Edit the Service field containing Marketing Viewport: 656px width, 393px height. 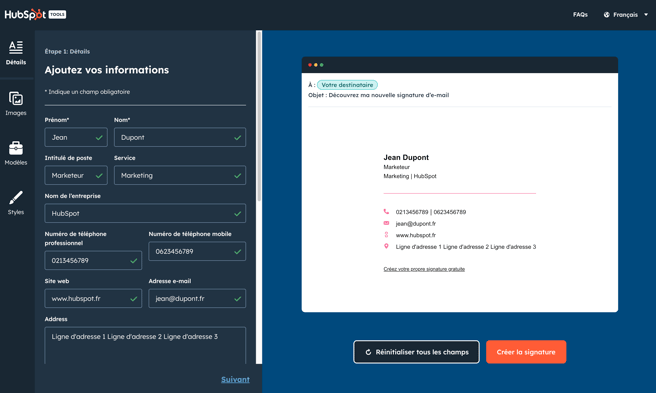click(x=180, y=175)
